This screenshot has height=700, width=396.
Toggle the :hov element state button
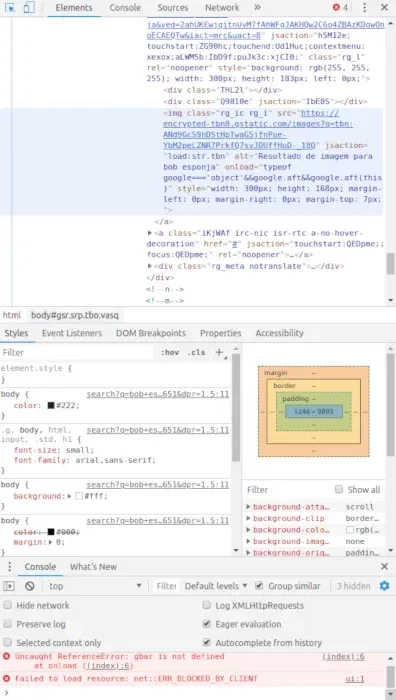click(170, 352)
